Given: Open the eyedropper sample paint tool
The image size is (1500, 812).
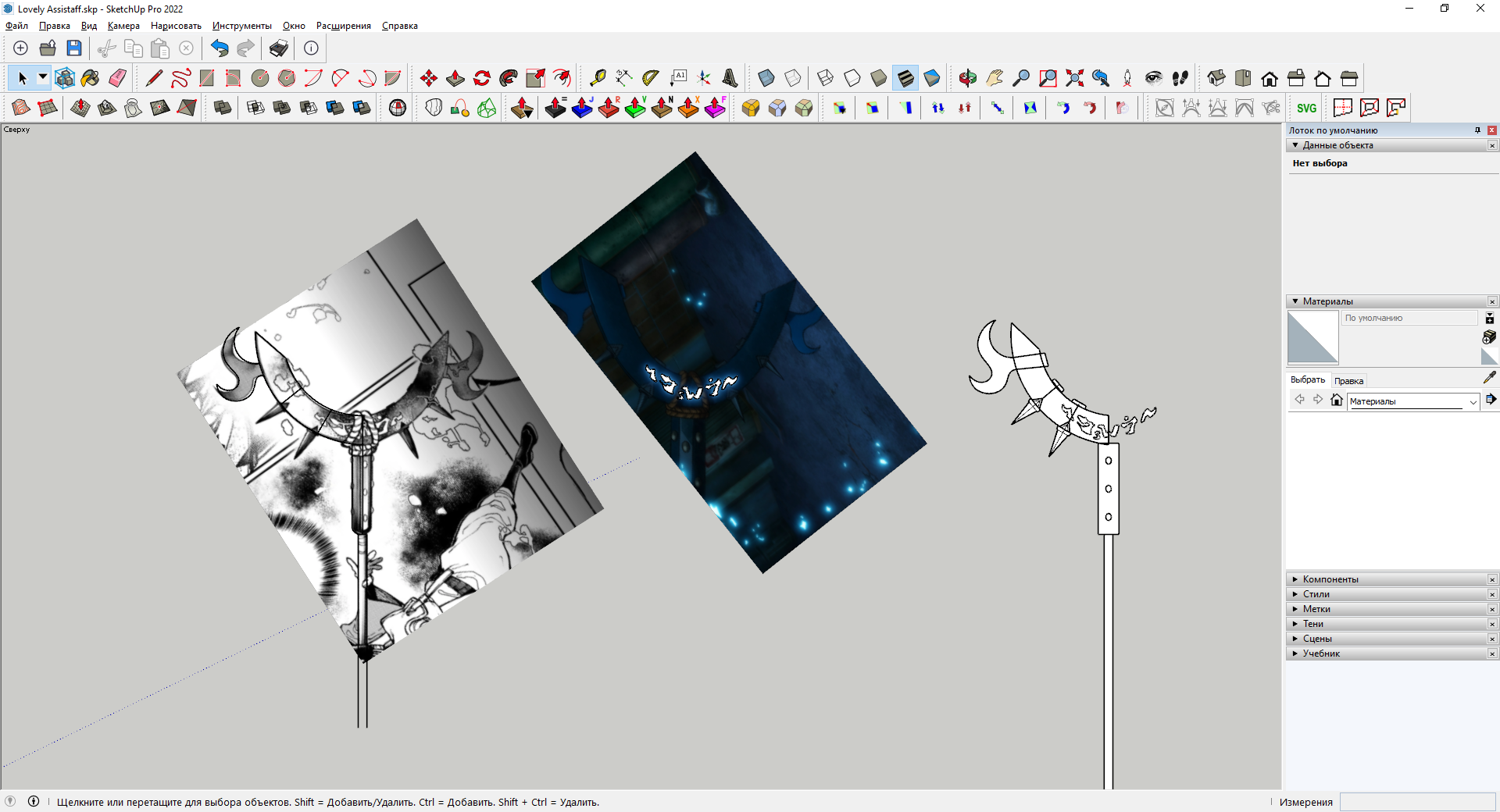Looking at the screenshot, I should point(1489,378).
